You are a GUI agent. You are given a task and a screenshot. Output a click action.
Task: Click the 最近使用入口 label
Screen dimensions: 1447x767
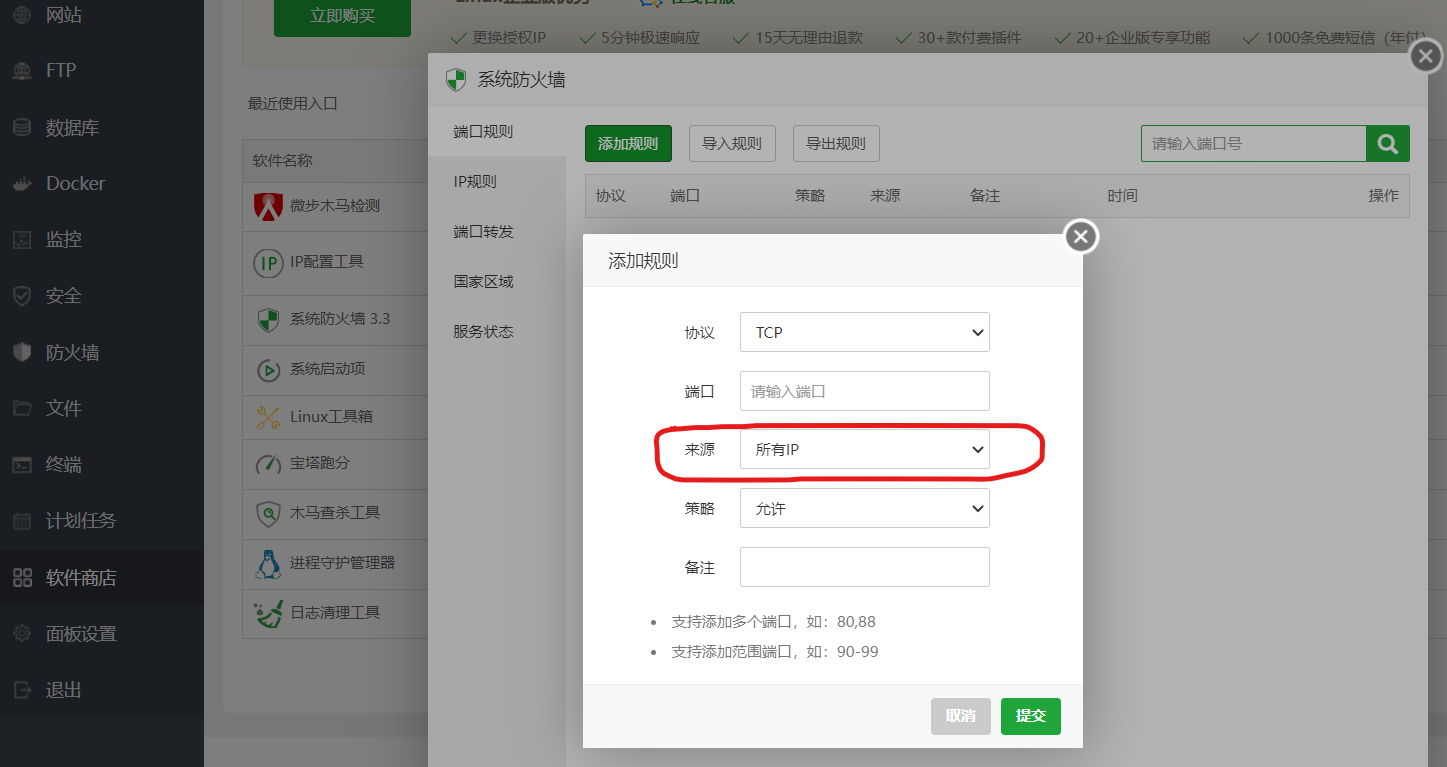tap(293, 104)
